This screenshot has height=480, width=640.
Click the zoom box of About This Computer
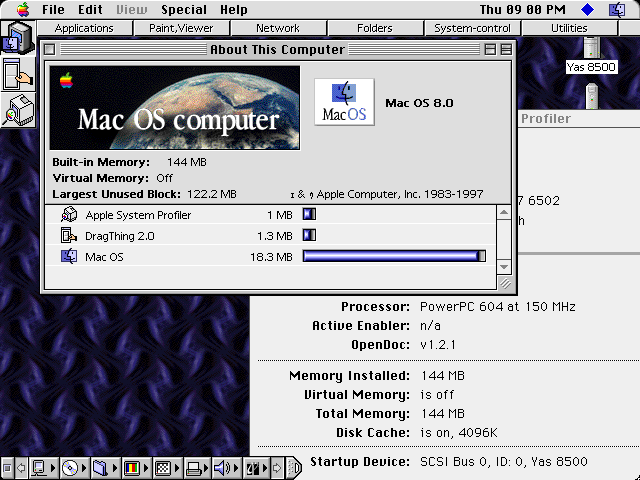pyautogui.click(x=490, y=49)
